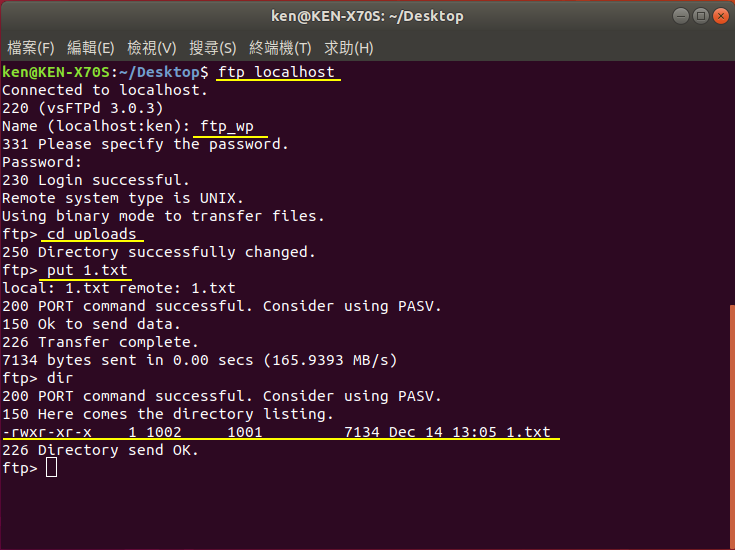Open the 編輯(E) edit menu
Image resolution: width=735 pixels, height=550 pixels.
point(90,48)
